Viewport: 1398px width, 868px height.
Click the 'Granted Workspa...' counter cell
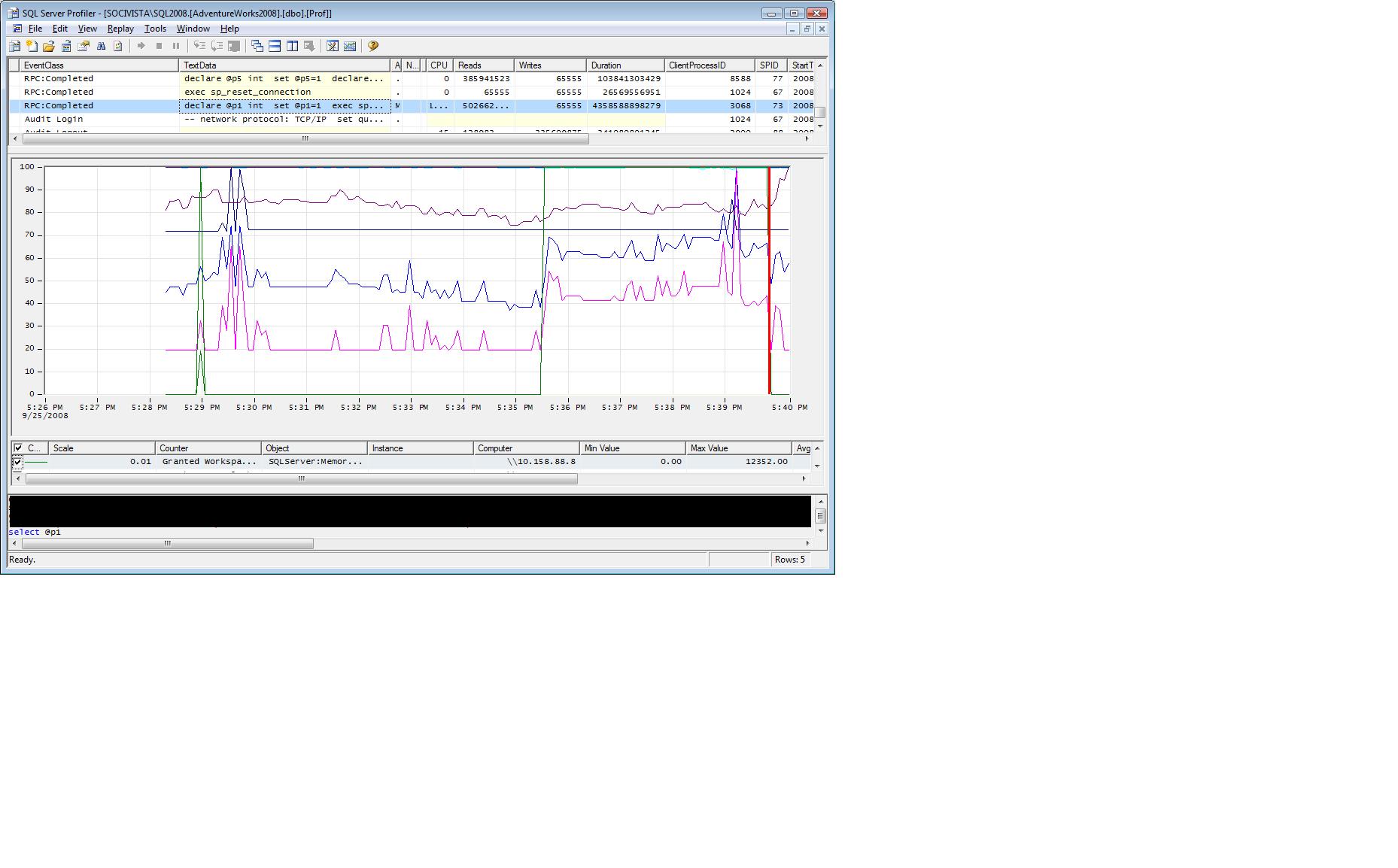[x=209, y=462]
